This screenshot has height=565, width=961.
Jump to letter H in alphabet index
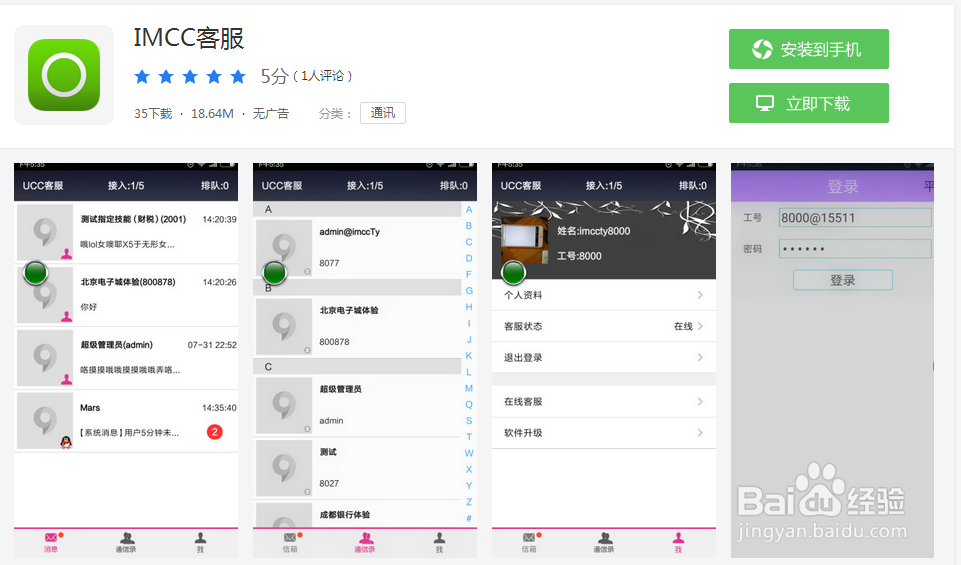tap(469, 306)
